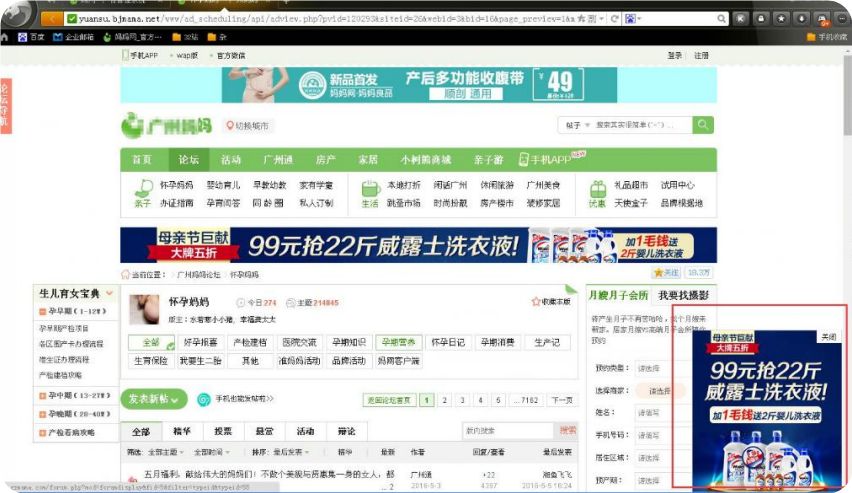The width and height of the screenshot is (852, 493).
Task: Collapse the 生儿育女宝典 sidebar panel
Action: [109, 294]
